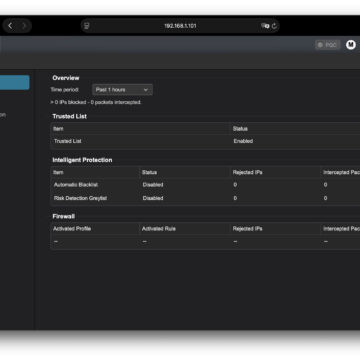Image resolution: width=360 pixels, height=360 pixels.
Task: Click Status header in Intelligent Protection table
Action: pyautogui.click(x=149, y=172)
